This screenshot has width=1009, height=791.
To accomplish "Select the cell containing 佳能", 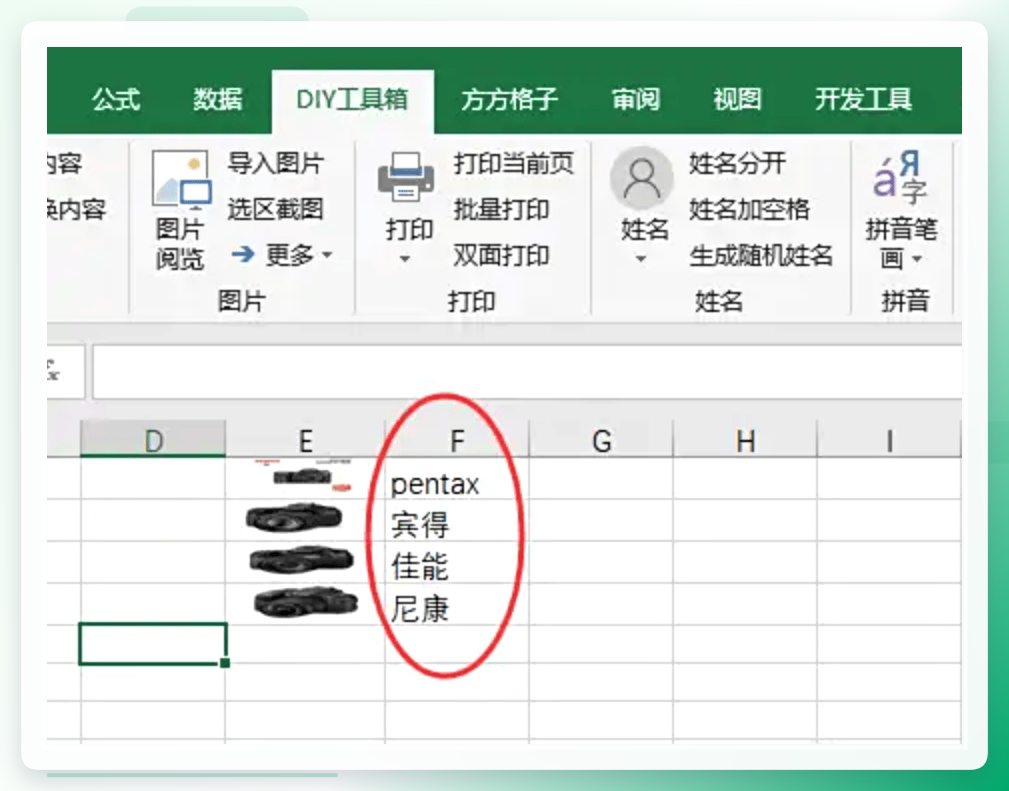I will [457, 562].
